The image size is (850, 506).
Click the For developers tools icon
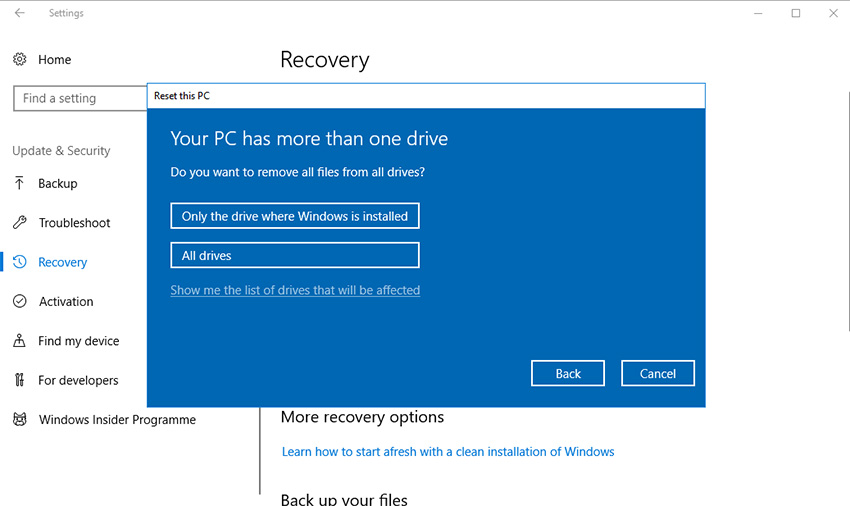pos(20,380)
